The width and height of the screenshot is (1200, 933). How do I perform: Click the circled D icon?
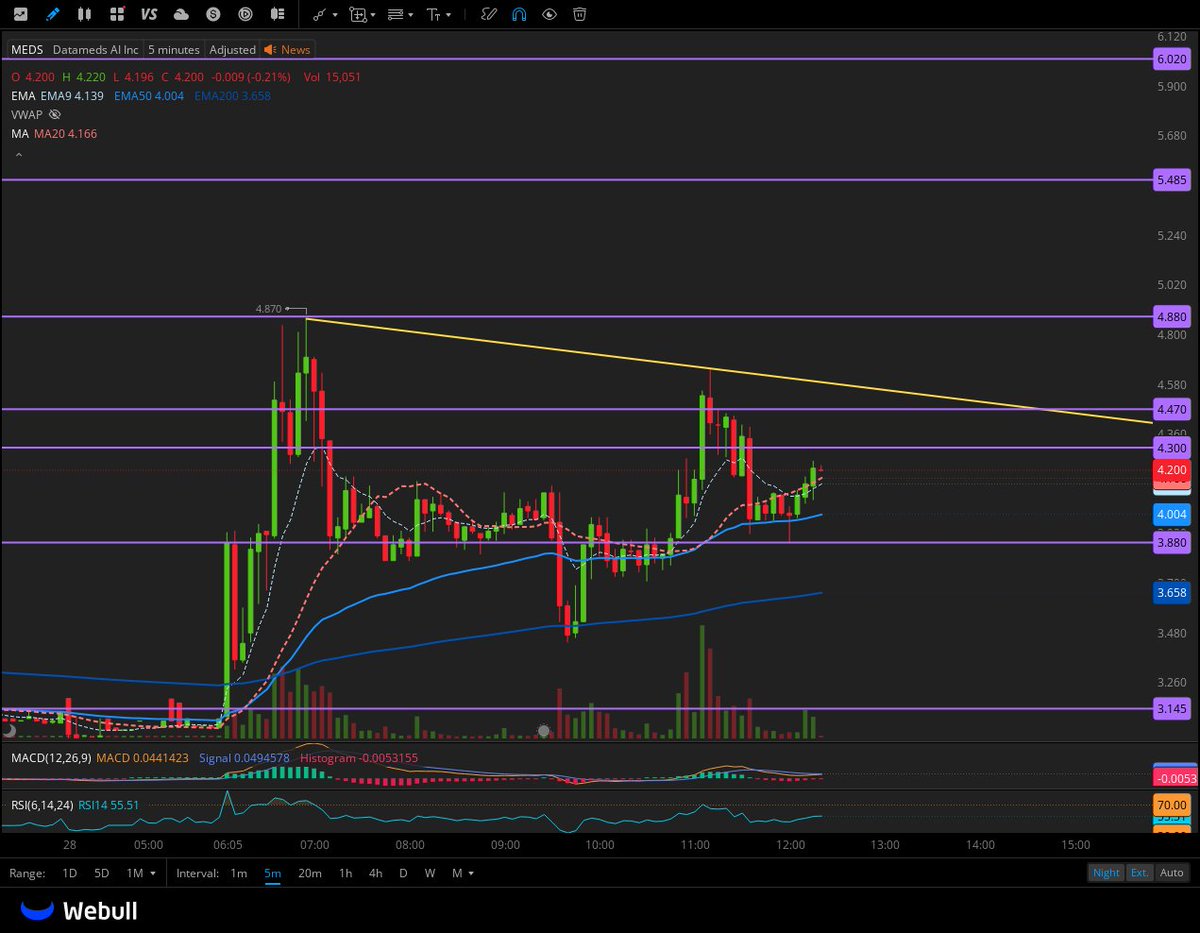[x=245, y=14]
